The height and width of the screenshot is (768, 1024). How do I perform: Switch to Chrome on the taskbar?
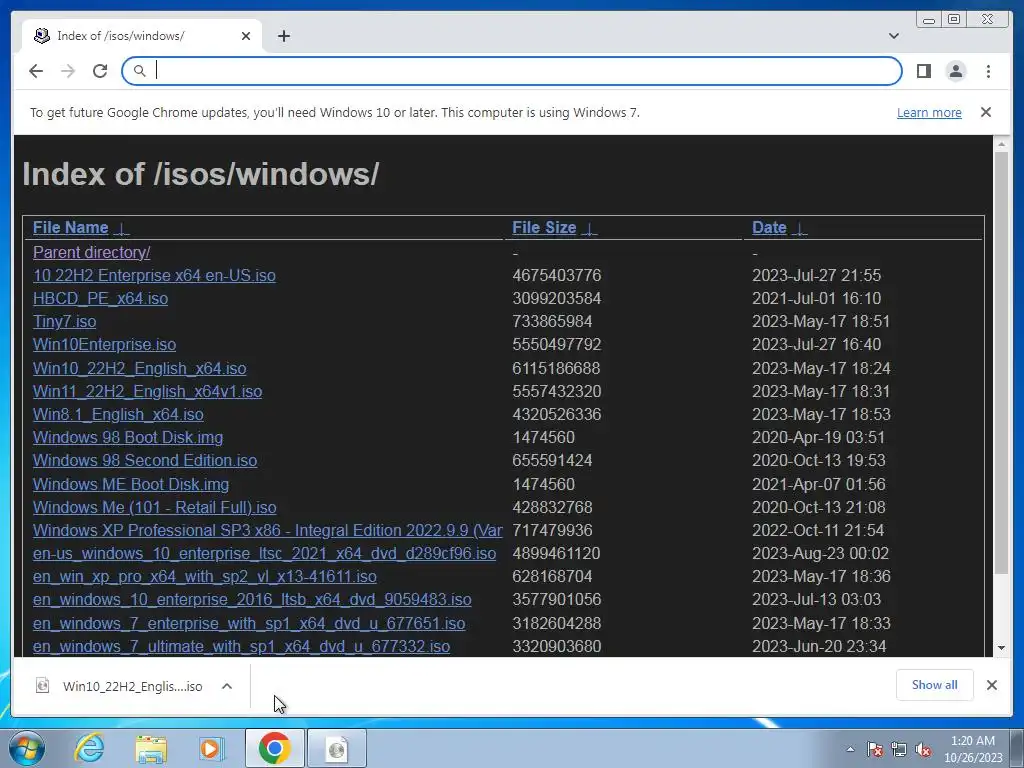pos(274,748)
